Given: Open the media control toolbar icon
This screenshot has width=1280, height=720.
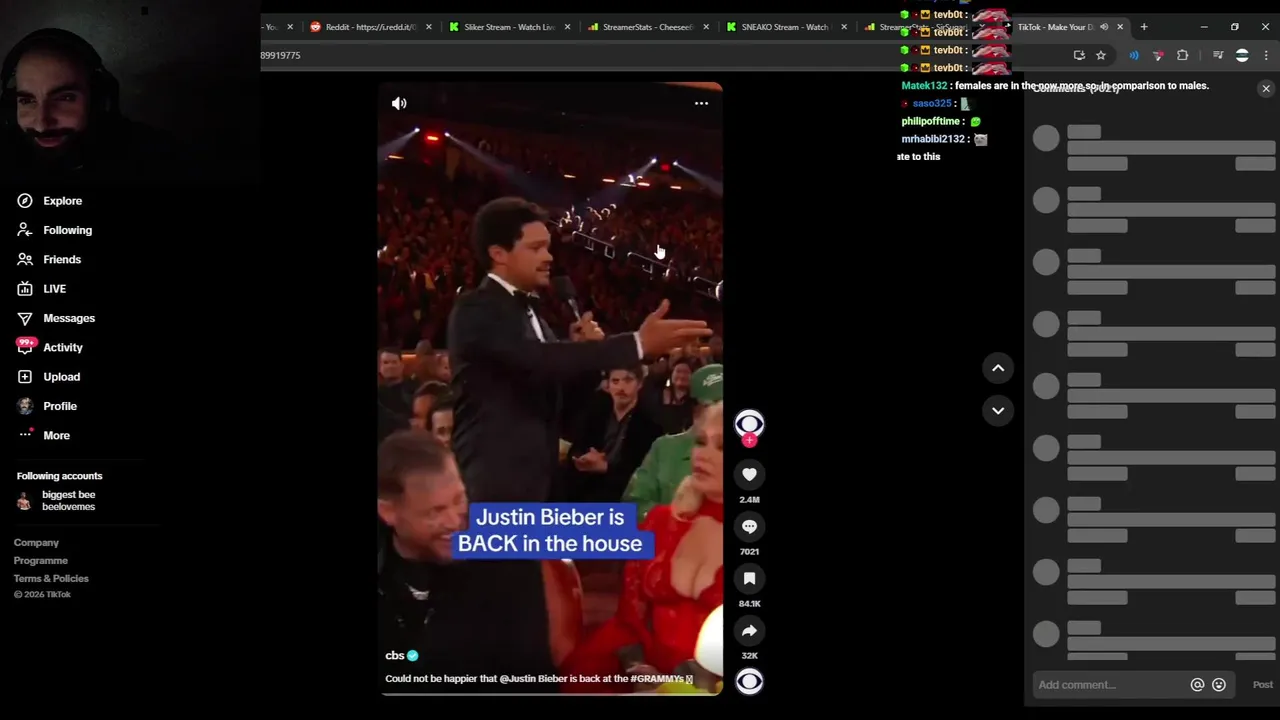Looking at the screenshot, I should pyautogui.click(x=1218, y=55).
